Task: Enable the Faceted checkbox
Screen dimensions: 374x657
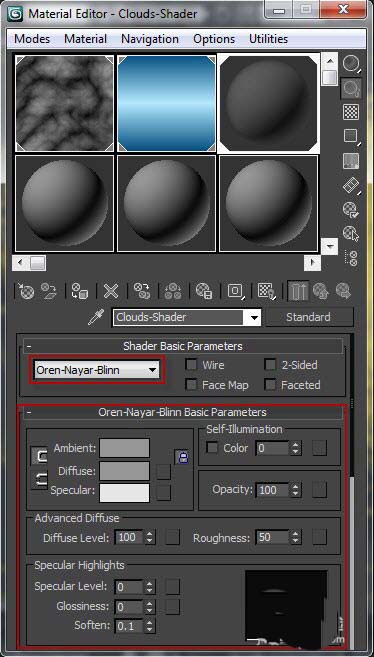Action: [x=270, y=385]
